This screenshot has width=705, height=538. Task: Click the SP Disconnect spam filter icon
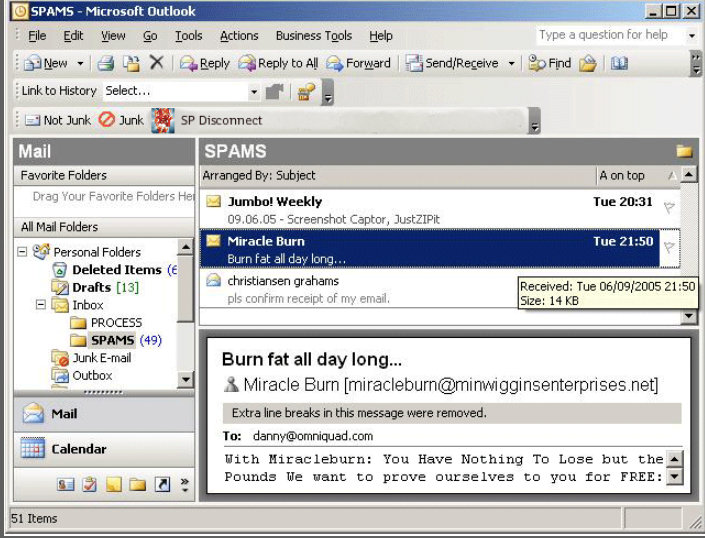tap(163, 120)
